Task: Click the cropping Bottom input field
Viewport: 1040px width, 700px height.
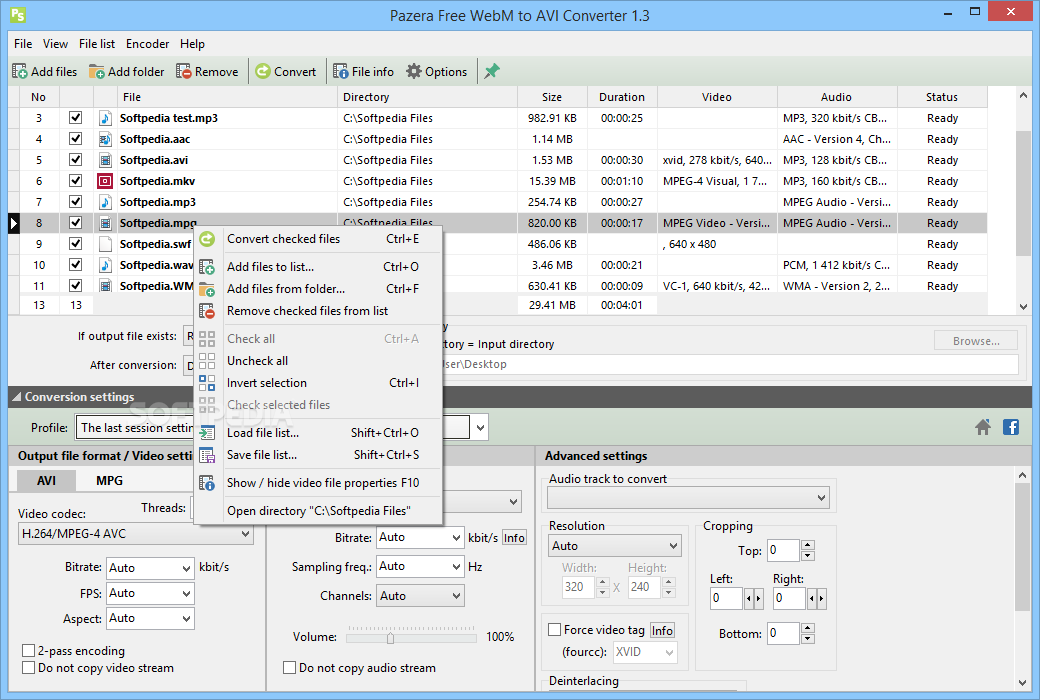Action: click(783, 634)
